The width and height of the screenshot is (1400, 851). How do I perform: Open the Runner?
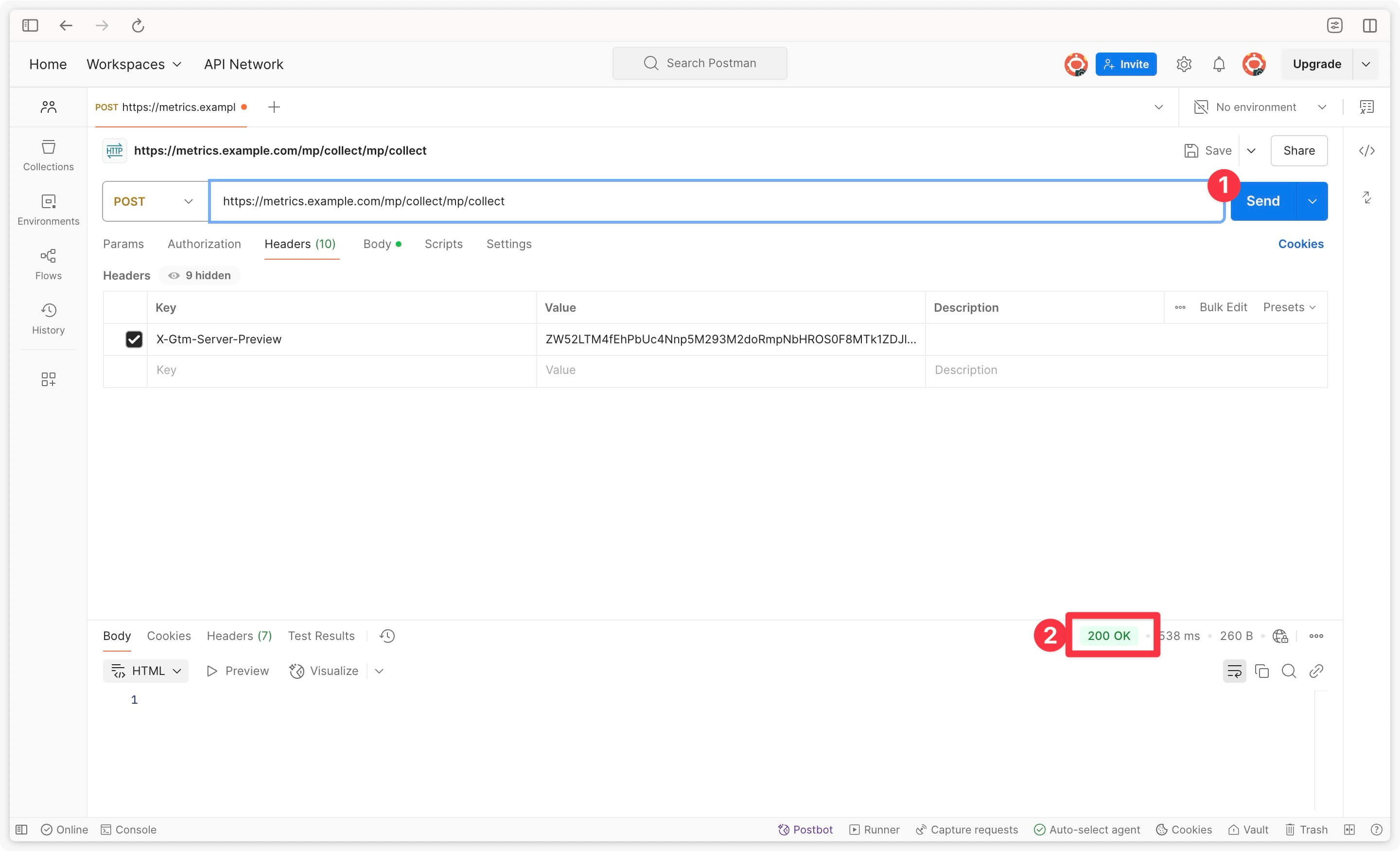pyautogui.click(x=875, y=830)
